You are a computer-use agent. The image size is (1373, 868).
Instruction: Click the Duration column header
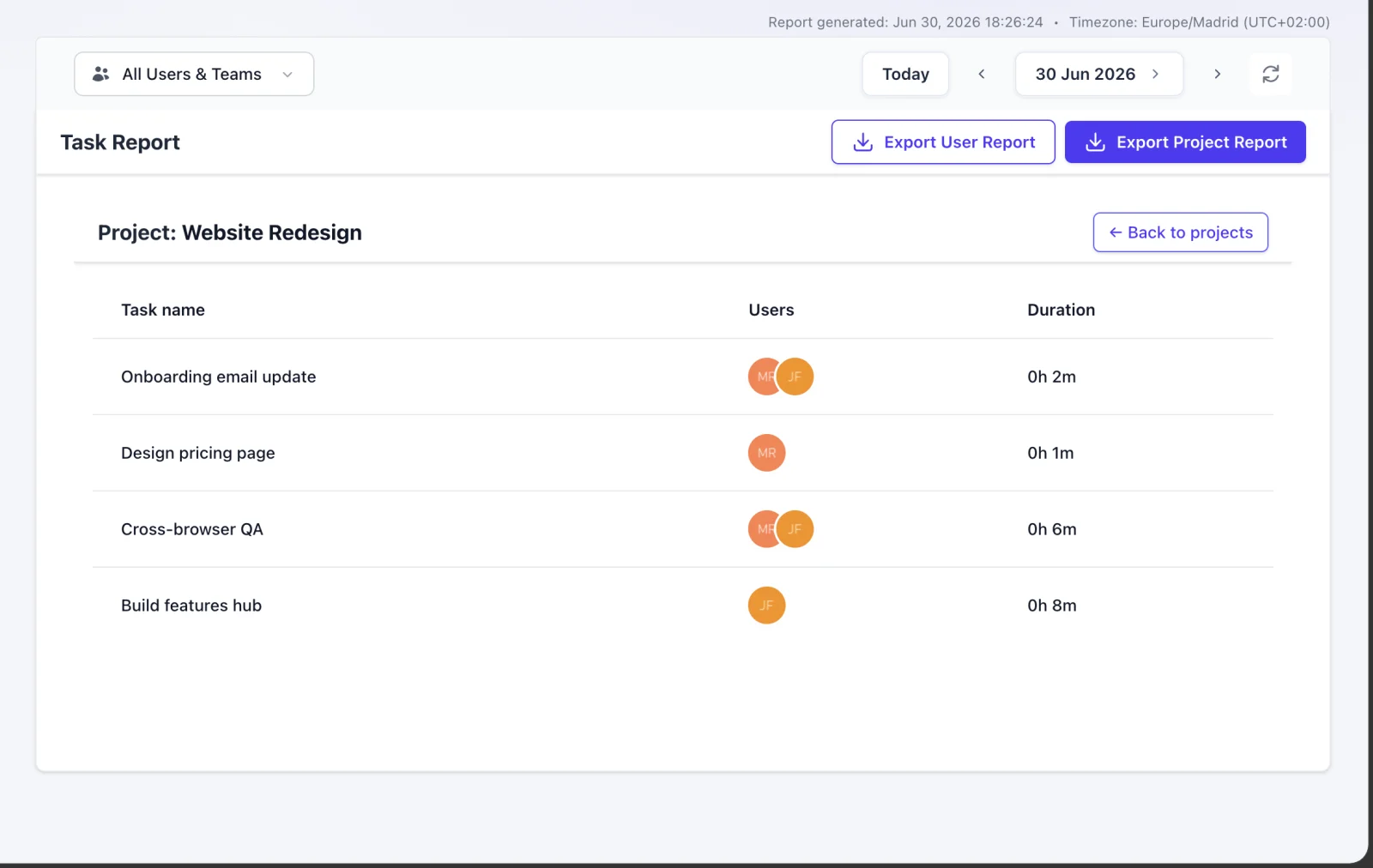click(x=1062, y=310)
